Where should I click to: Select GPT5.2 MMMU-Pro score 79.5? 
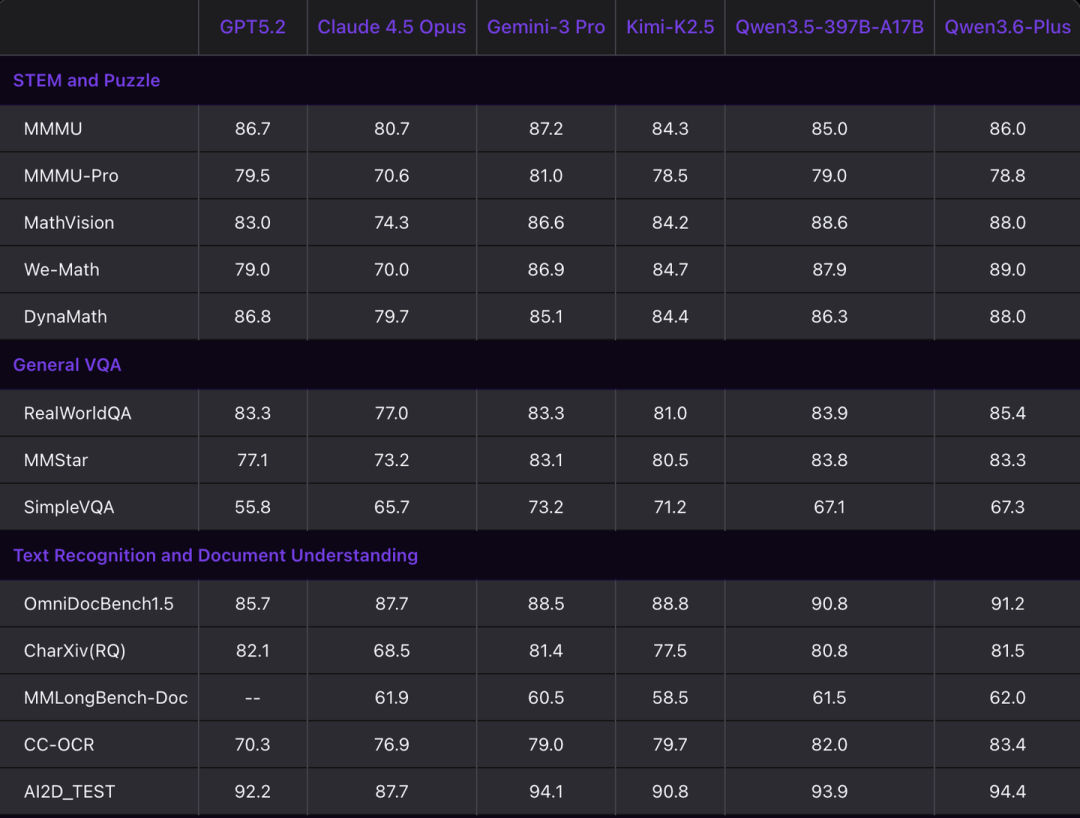coord(252,176)
